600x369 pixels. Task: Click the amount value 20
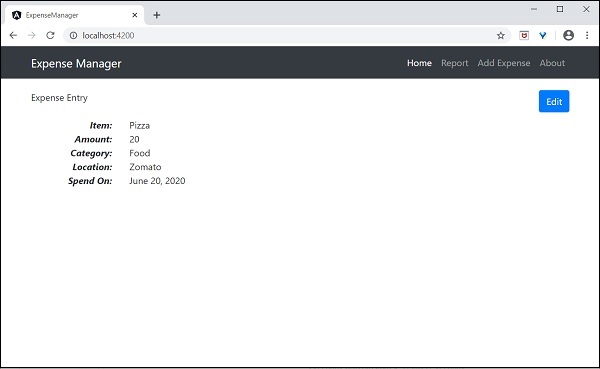pyautogui.click(x=134, y=139)
